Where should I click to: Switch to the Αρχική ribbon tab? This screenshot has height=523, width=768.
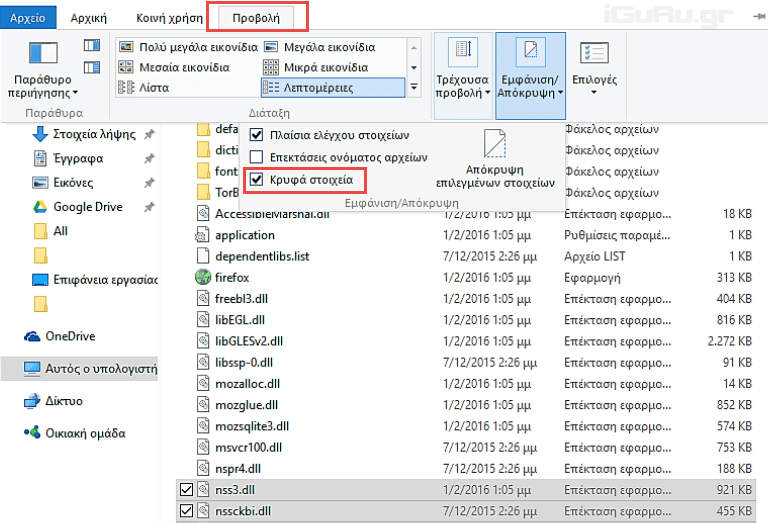(x=89, y=18)
